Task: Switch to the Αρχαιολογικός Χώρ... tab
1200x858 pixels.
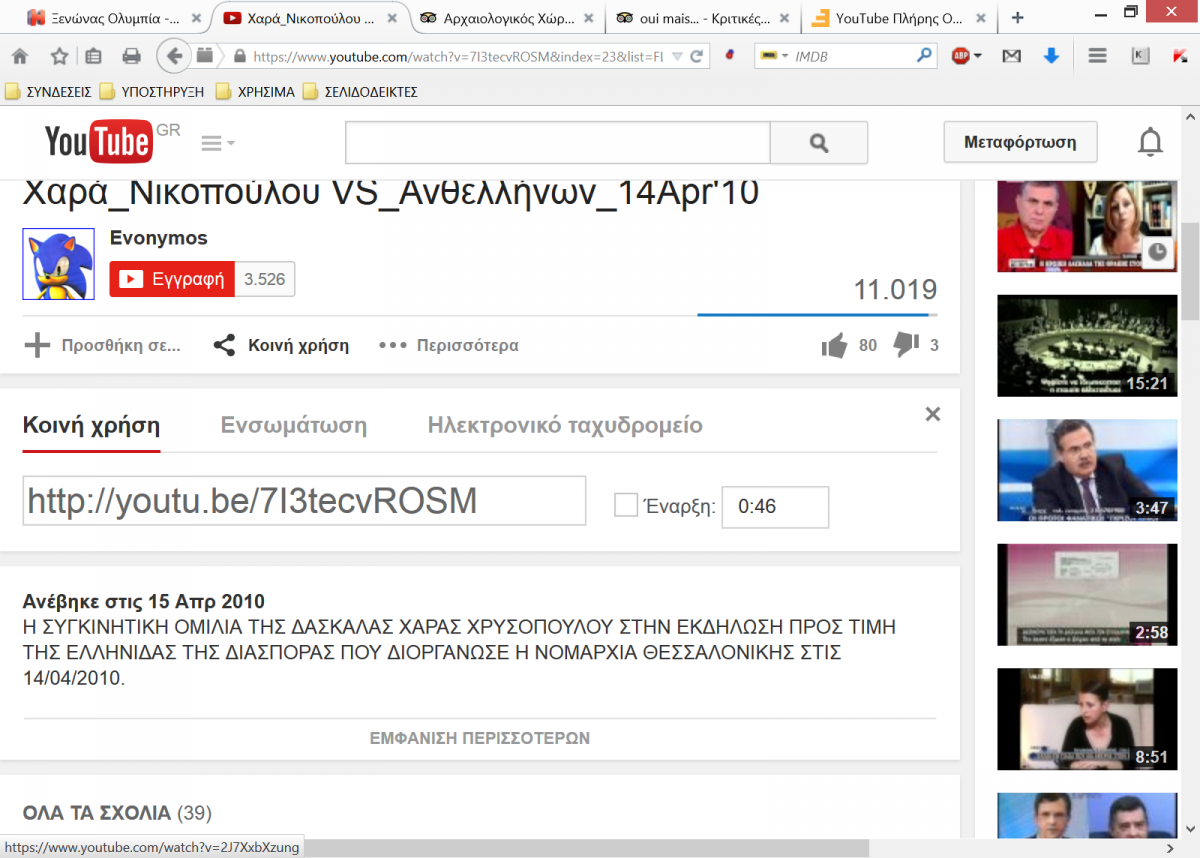Action: tap(508, 18)
